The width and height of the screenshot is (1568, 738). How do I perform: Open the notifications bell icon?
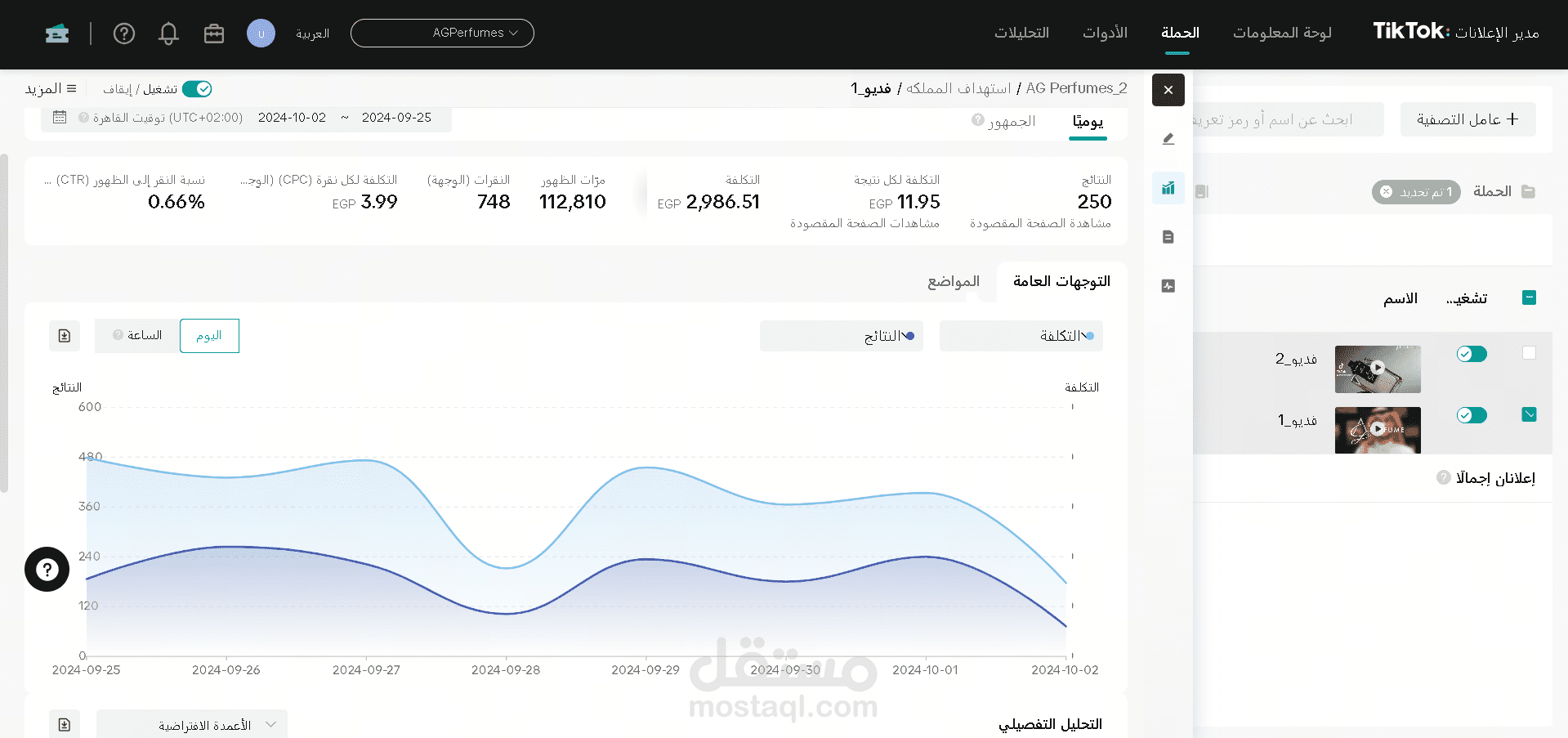(x=168, y=34)
